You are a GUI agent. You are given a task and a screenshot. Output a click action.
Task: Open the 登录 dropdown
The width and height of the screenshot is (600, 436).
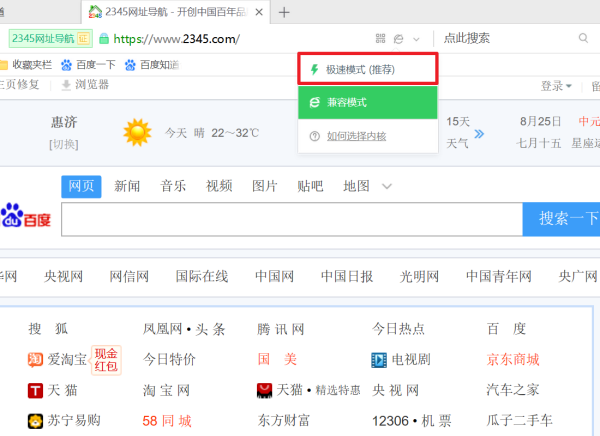coord(556,86)
